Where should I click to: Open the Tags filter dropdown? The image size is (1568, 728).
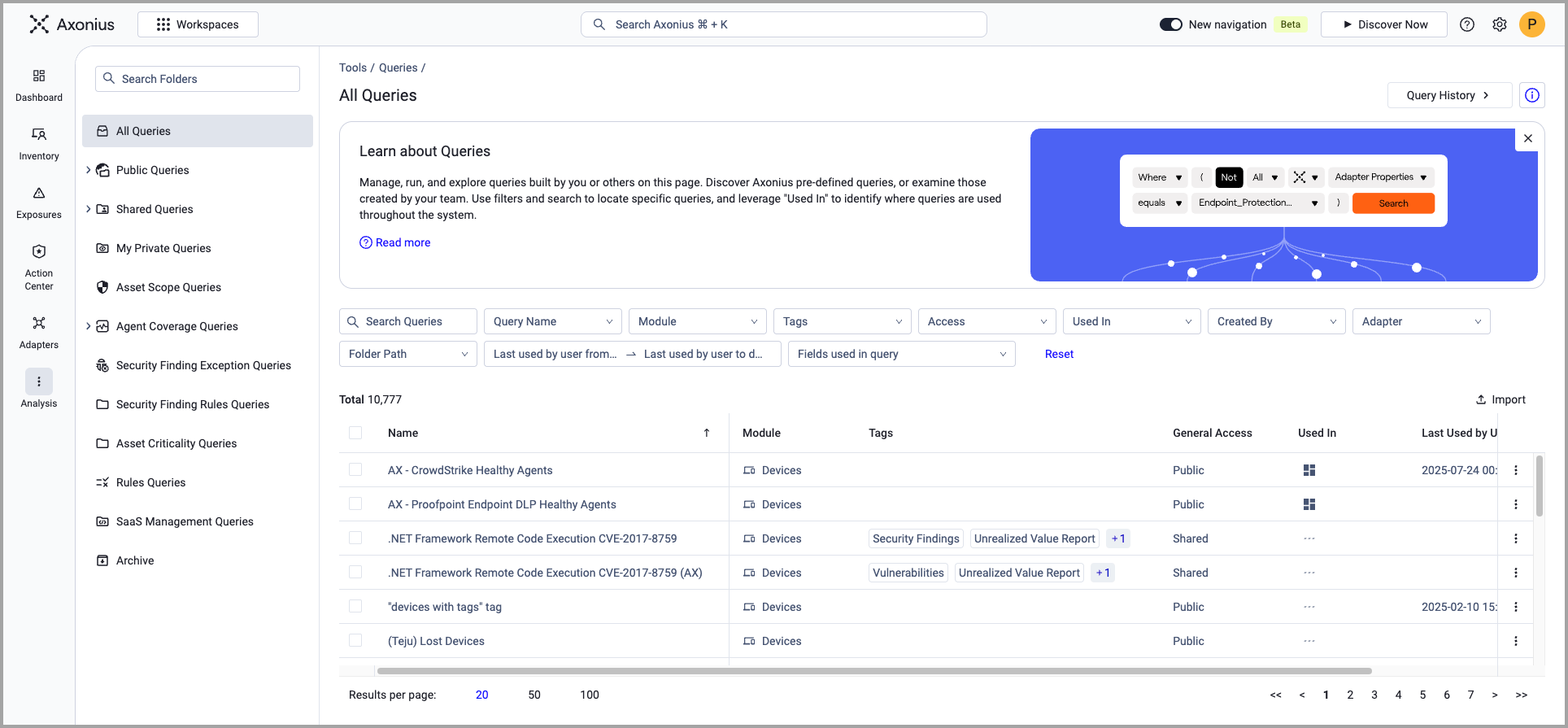[x=843, y=321]
